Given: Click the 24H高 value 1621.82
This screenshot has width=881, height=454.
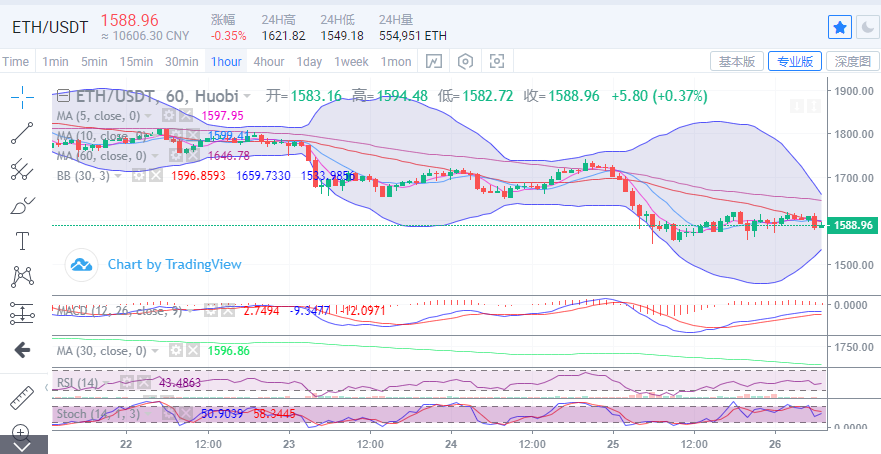Looking at the screenshot, I should pos(283,36).
